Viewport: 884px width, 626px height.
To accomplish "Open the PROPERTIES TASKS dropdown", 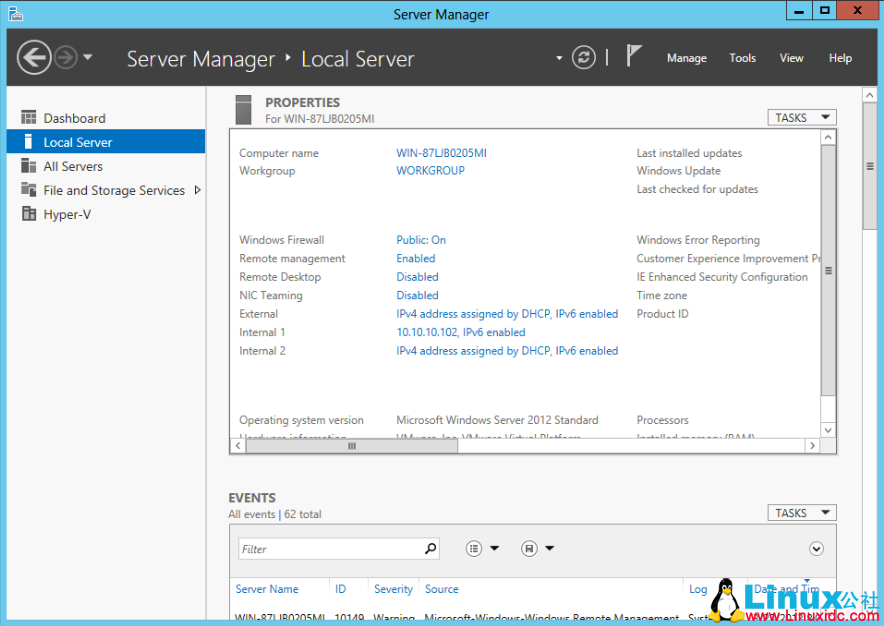I will [x=801, y=117].
